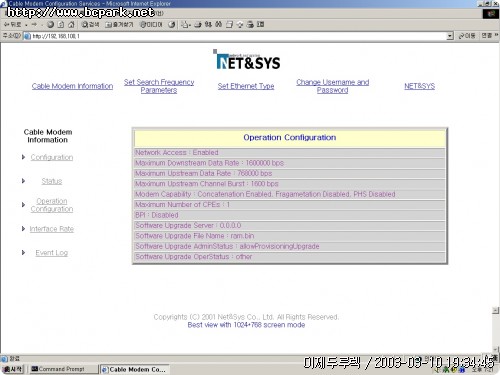Click the Modem Capability row

290,194
